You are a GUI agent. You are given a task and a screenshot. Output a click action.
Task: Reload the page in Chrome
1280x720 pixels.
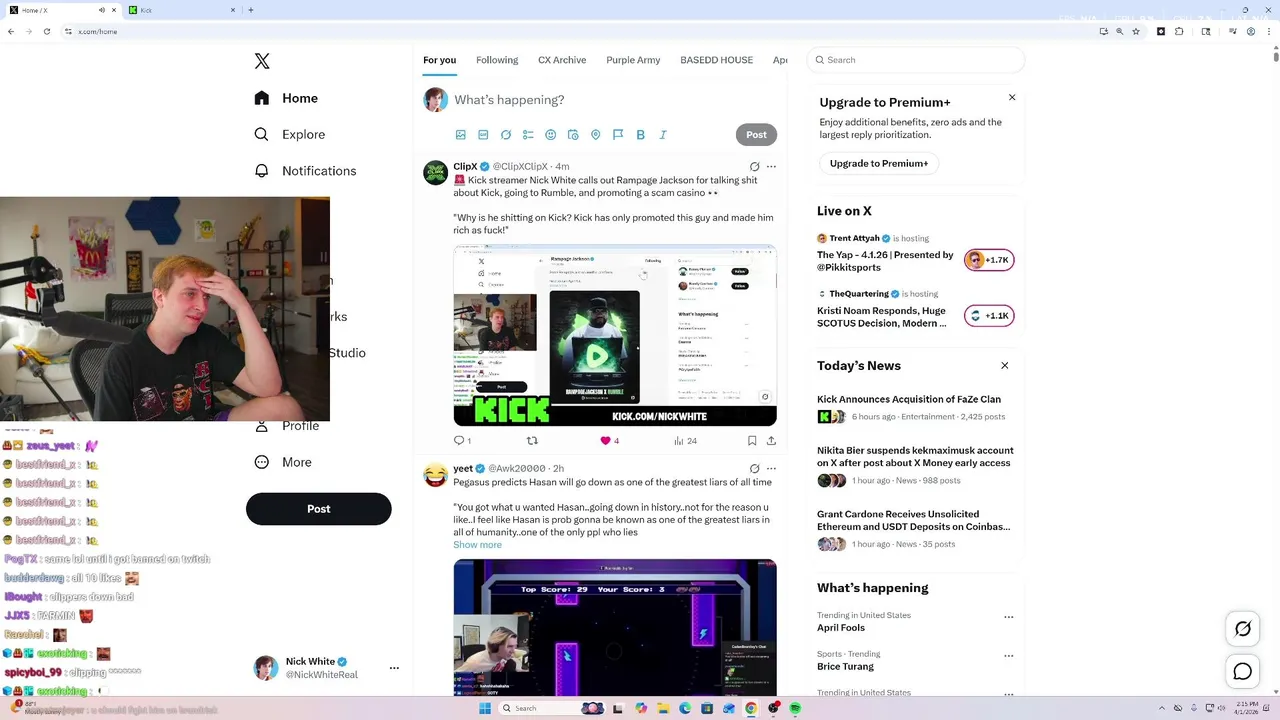coord(47,31)
